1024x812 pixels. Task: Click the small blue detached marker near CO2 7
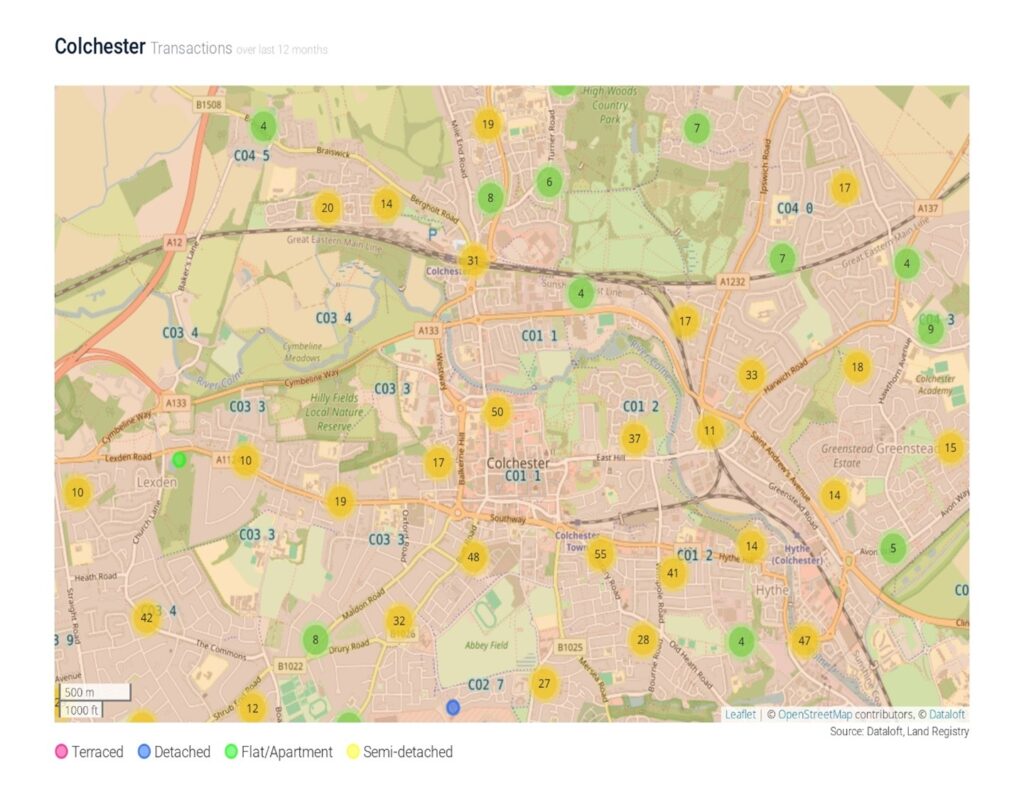tap(453, 708)
